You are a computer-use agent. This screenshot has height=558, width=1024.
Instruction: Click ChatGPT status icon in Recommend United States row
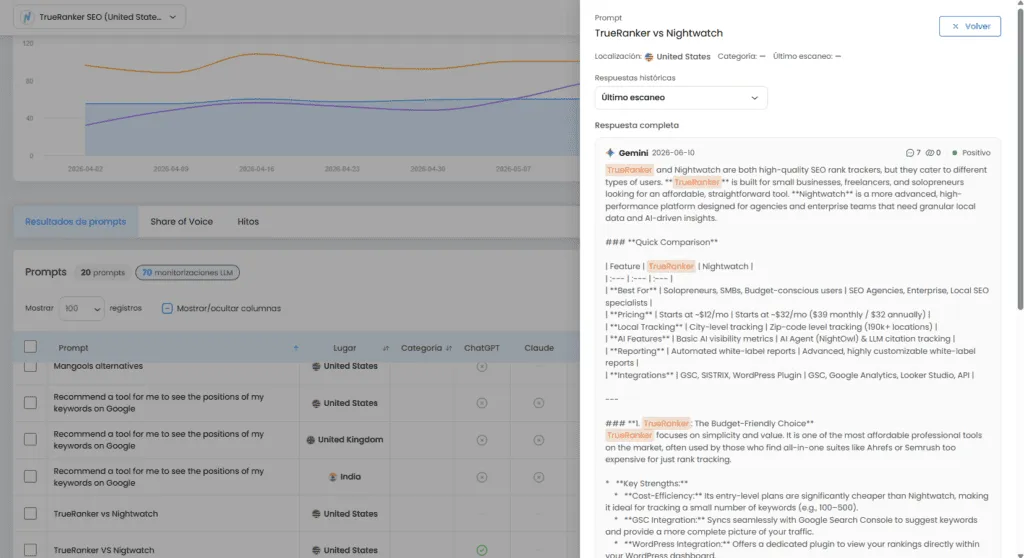coord(482,403)
